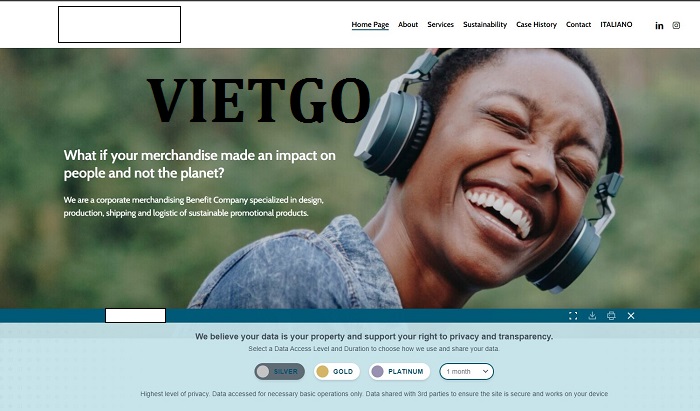Go to the Home Page menu item

pyautogui.click(x=370, y=25)
